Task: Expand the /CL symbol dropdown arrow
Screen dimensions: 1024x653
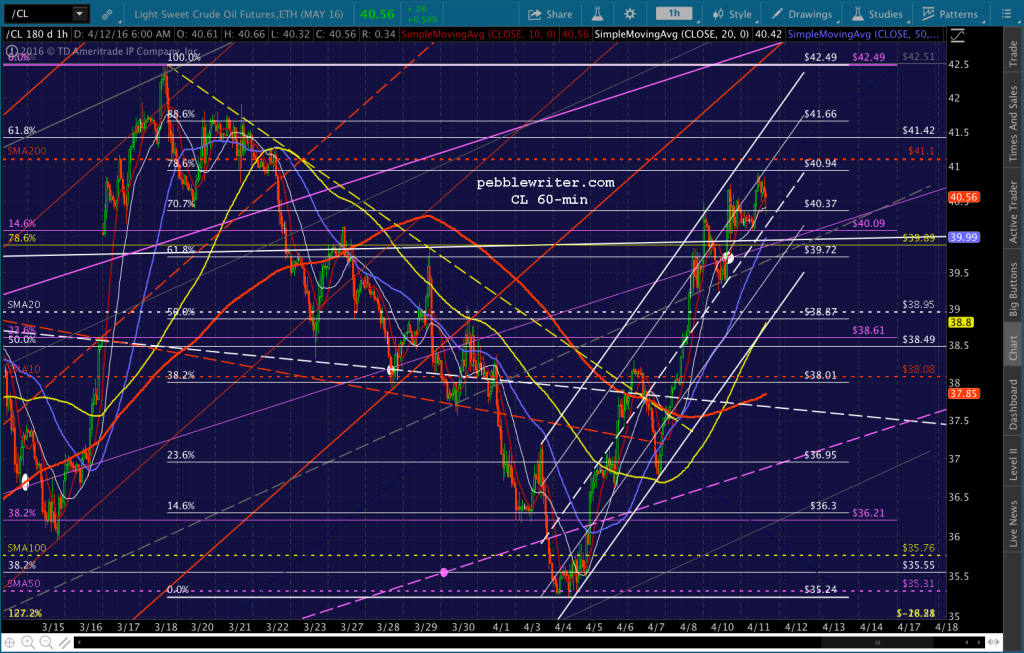Action: pos(79,13)
